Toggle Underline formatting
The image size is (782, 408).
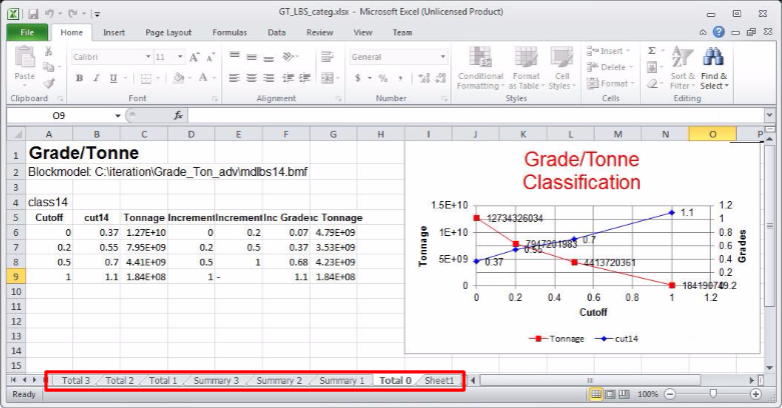point(113,78)
